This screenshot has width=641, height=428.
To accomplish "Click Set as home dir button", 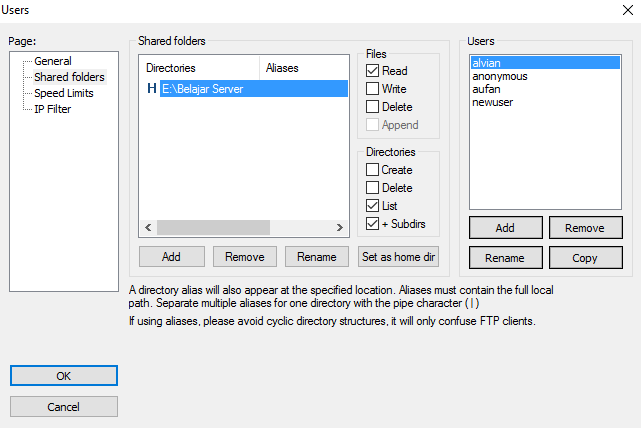I will pos(398,257).
